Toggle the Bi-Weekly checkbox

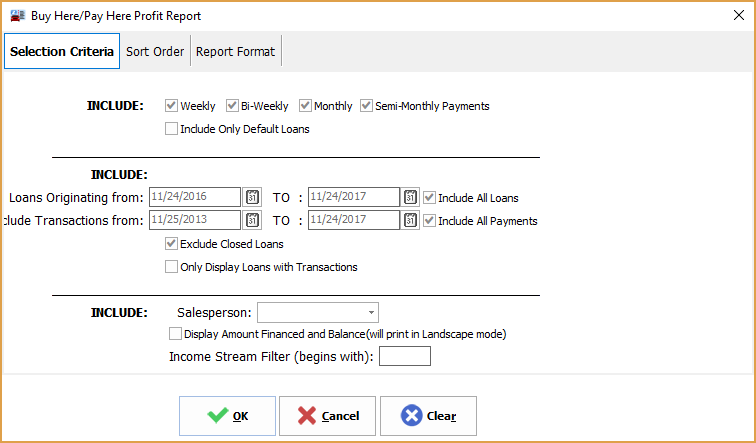point(232,106)
